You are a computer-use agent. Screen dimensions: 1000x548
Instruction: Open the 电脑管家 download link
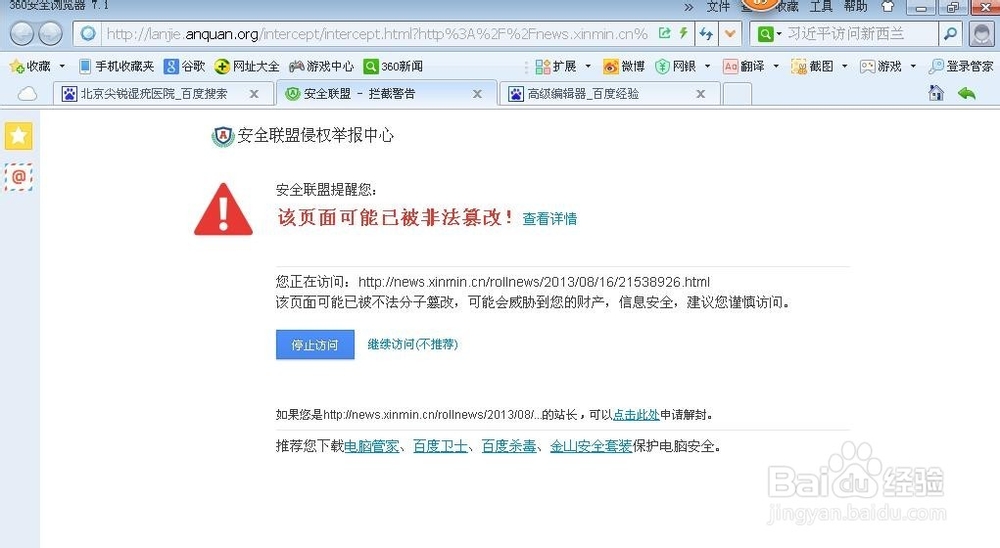click(x=372, y=446)
